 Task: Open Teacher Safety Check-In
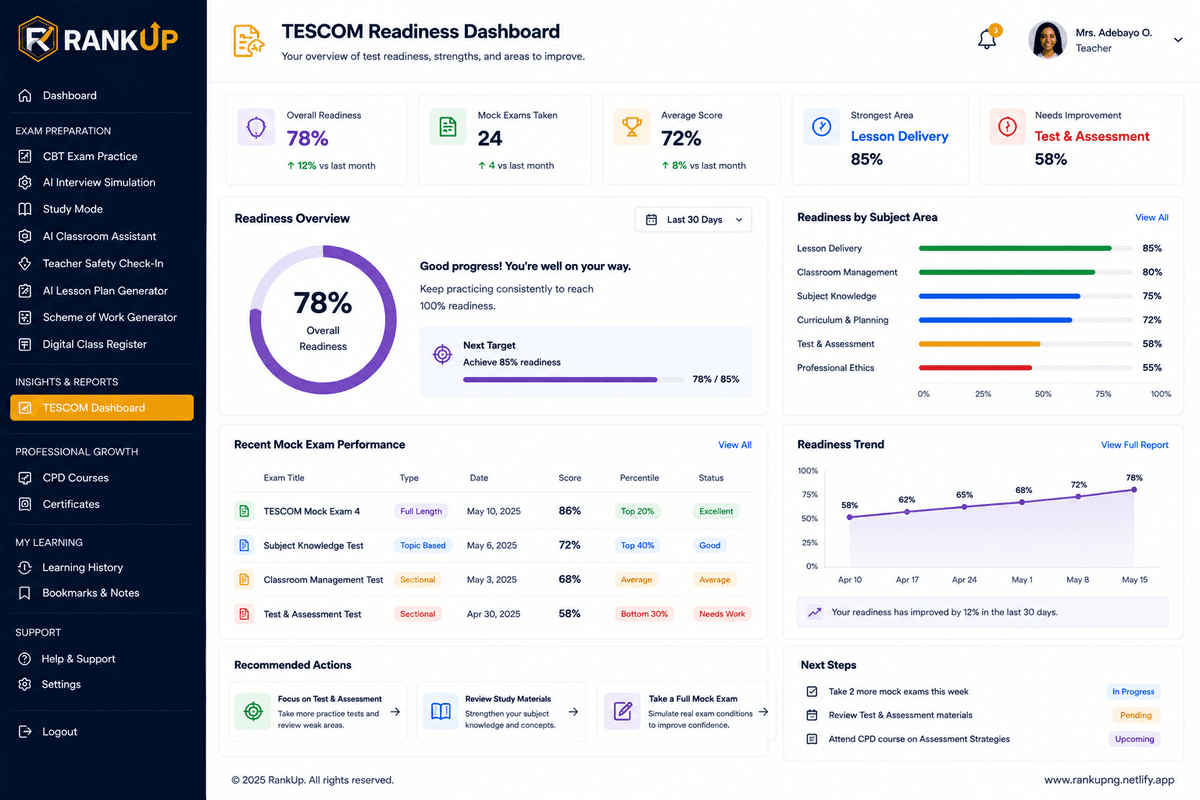click(102, 263)
